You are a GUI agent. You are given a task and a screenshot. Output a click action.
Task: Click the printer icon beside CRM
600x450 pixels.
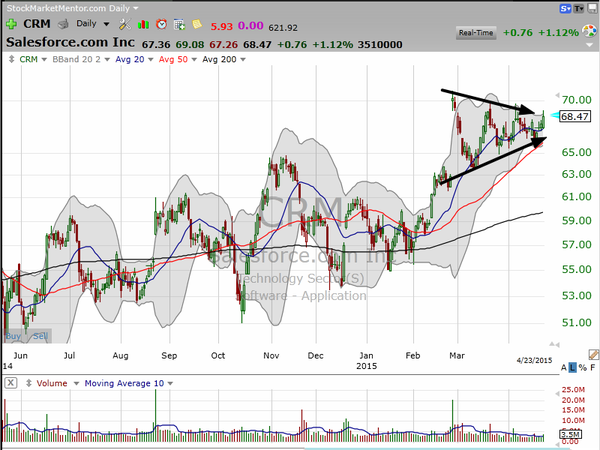click(64, 24)
